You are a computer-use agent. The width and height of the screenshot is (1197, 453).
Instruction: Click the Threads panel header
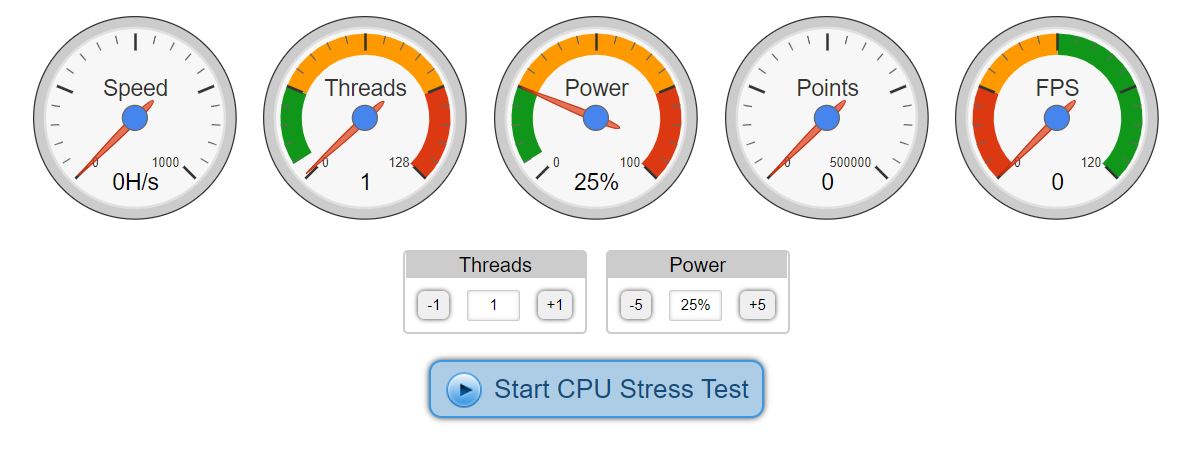495,265
